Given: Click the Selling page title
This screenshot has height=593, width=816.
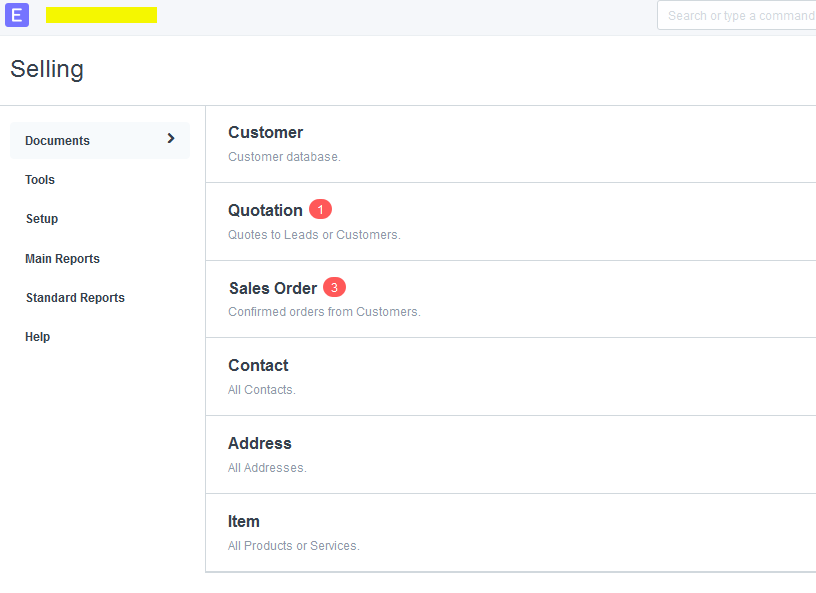Looking at the screenshot, I should [x=47, y=69].
